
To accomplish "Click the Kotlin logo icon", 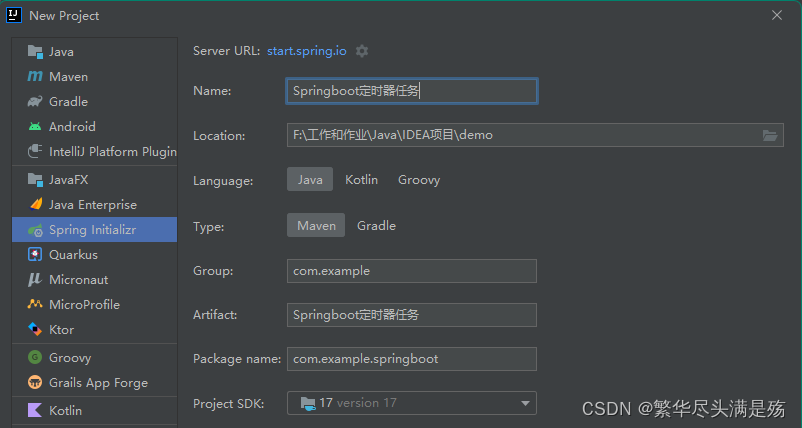I will pos(35,410).
